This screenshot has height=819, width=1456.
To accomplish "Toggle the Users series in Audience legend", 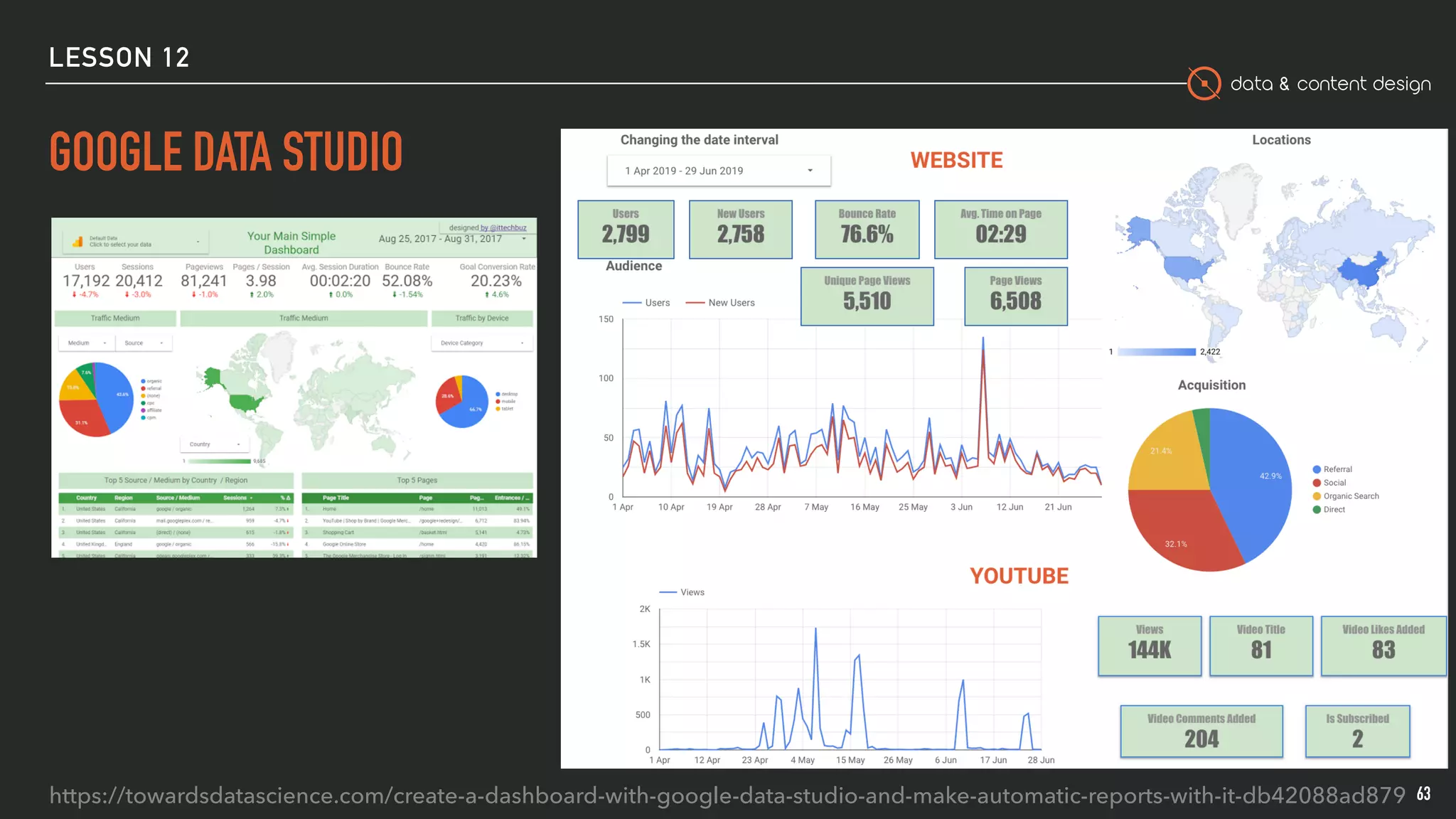I will [646, 303].
